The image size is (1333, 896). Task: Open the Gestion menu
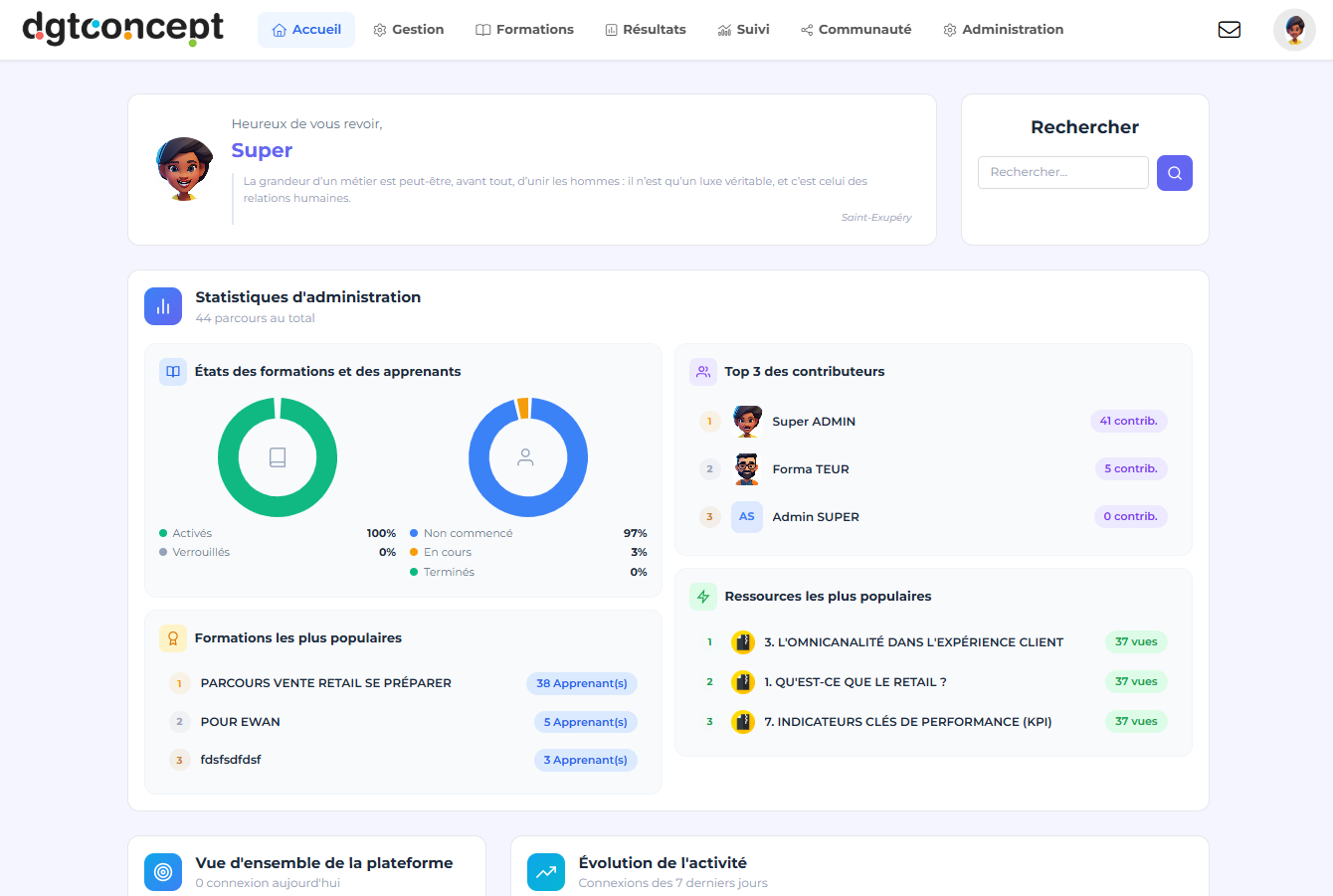408,30
